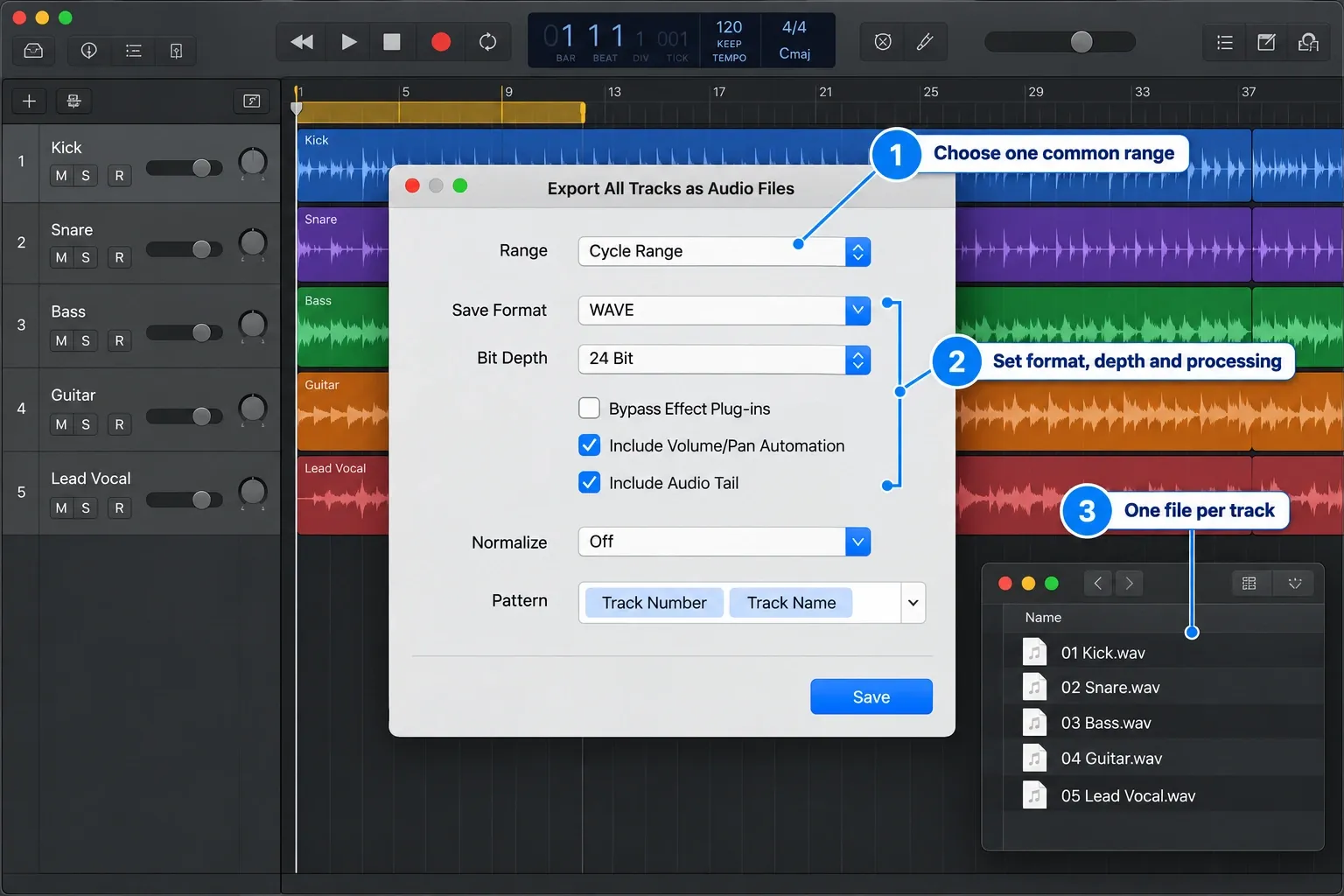The image size is (1344, 896).
Task: Click the Cmaj key signature display
Action: (794, 53)
